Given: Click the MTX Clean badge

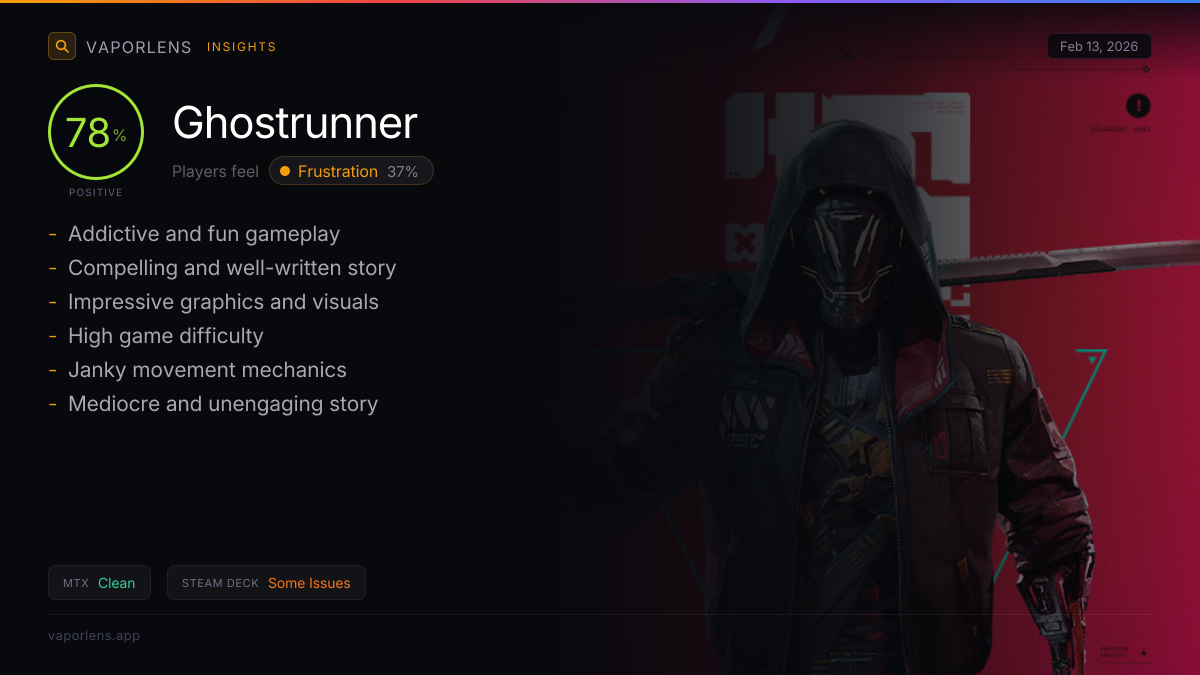Looking at the screenshot, I should pos(99,583).
